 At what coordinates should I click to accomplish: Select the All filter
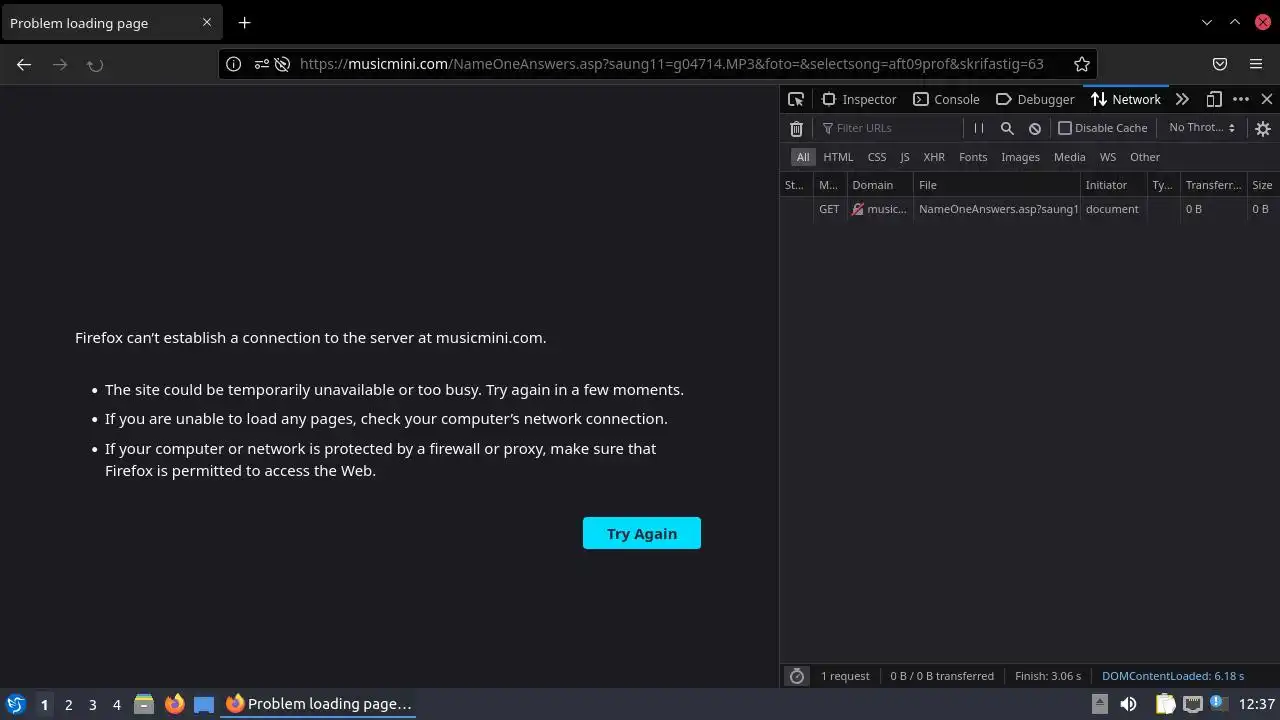[803, 157]
